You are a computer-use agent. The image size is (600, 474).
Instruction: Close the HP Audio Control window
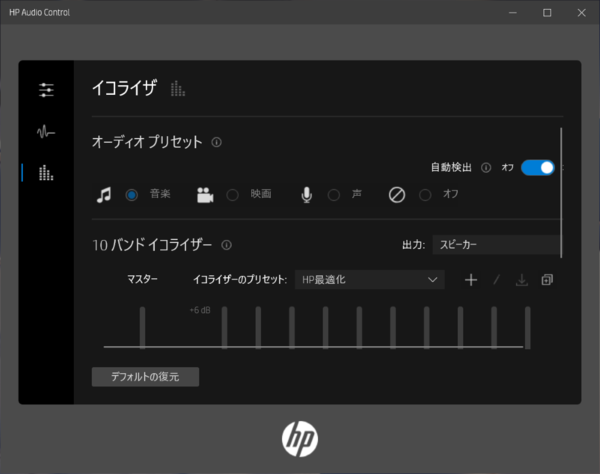[x=582, y=13]
